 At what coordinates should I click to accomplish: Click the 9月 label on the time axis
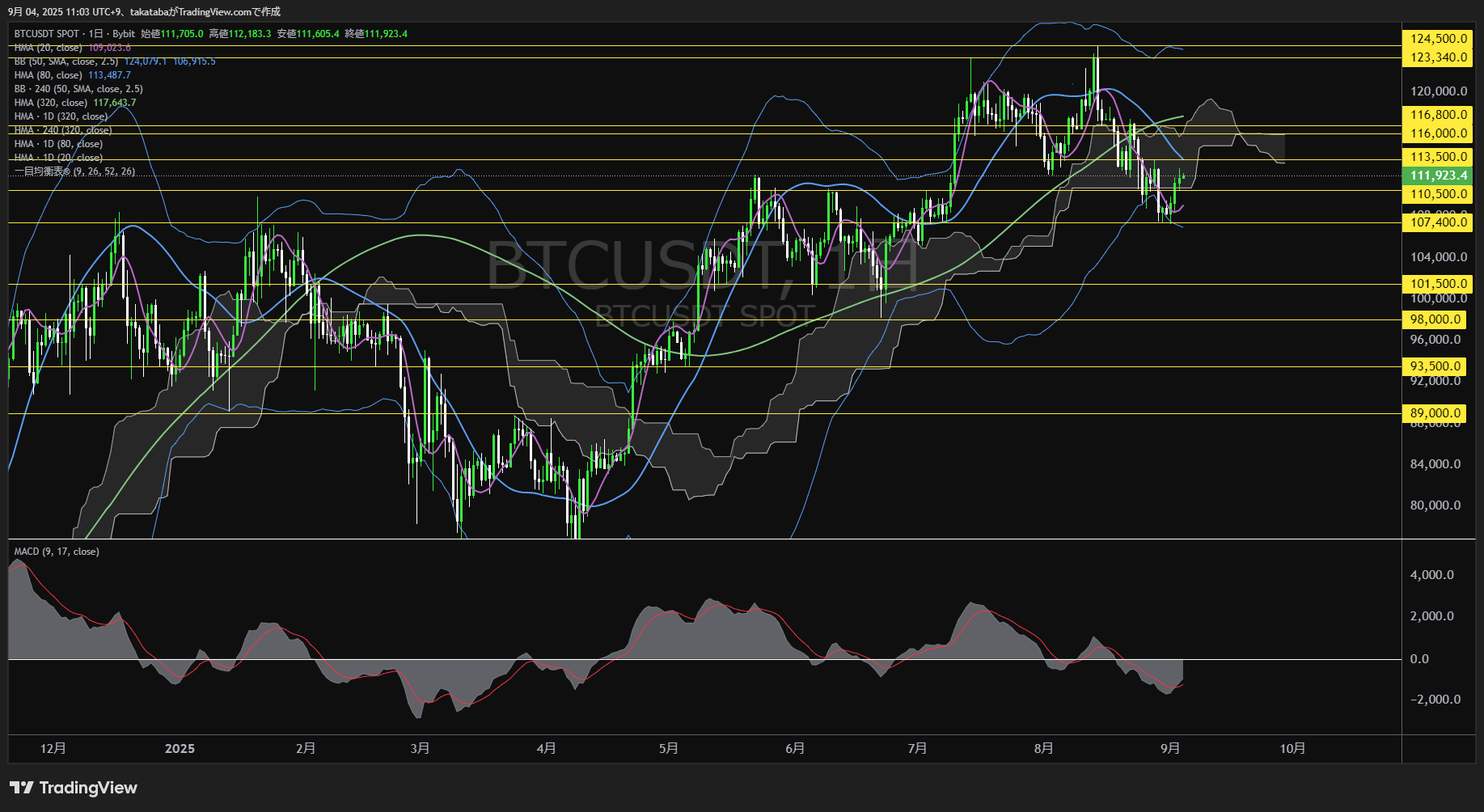click(x=1169, y=749)
